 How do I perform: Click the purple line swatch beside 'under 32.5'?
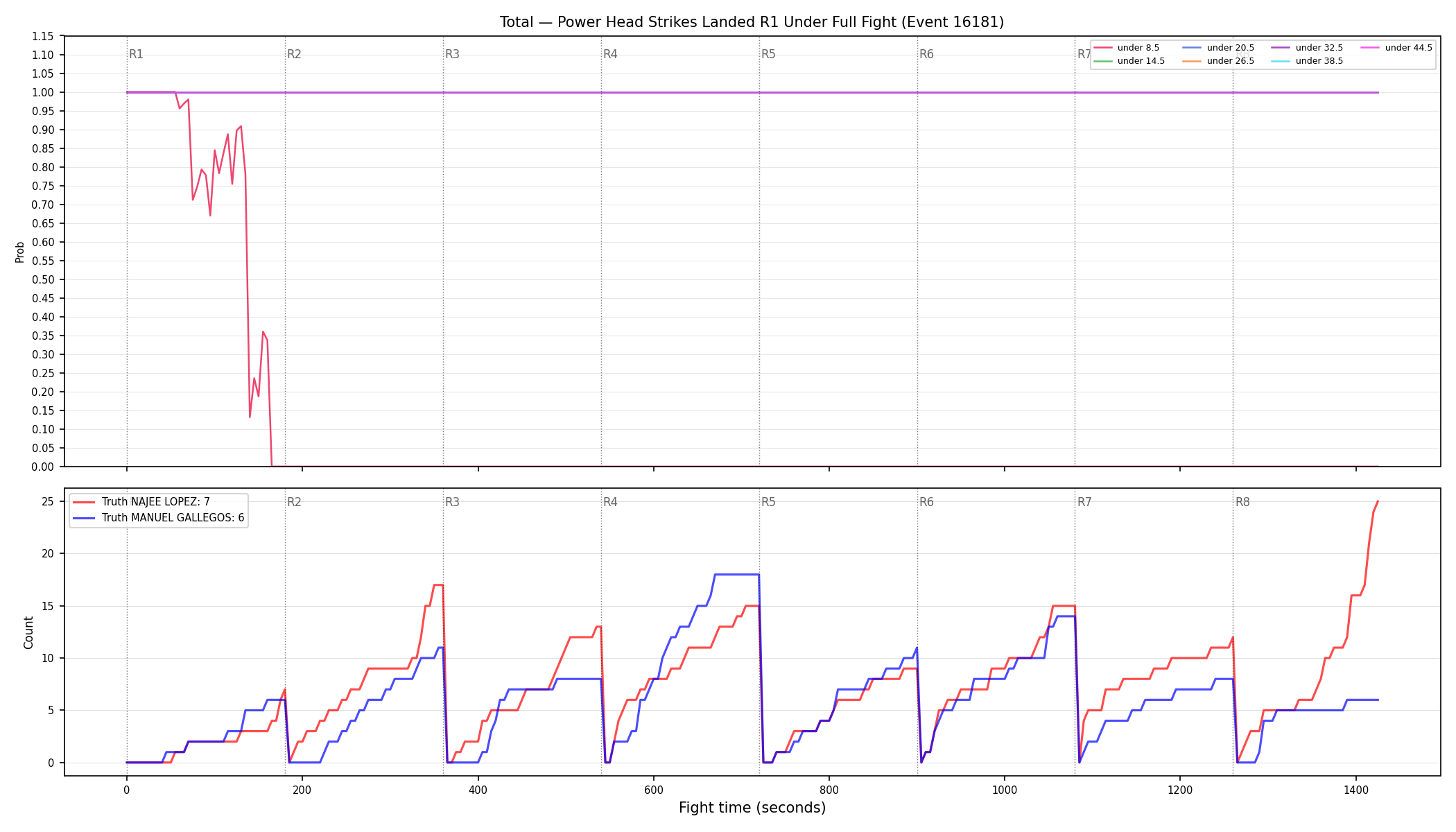tap(1281, 48)
